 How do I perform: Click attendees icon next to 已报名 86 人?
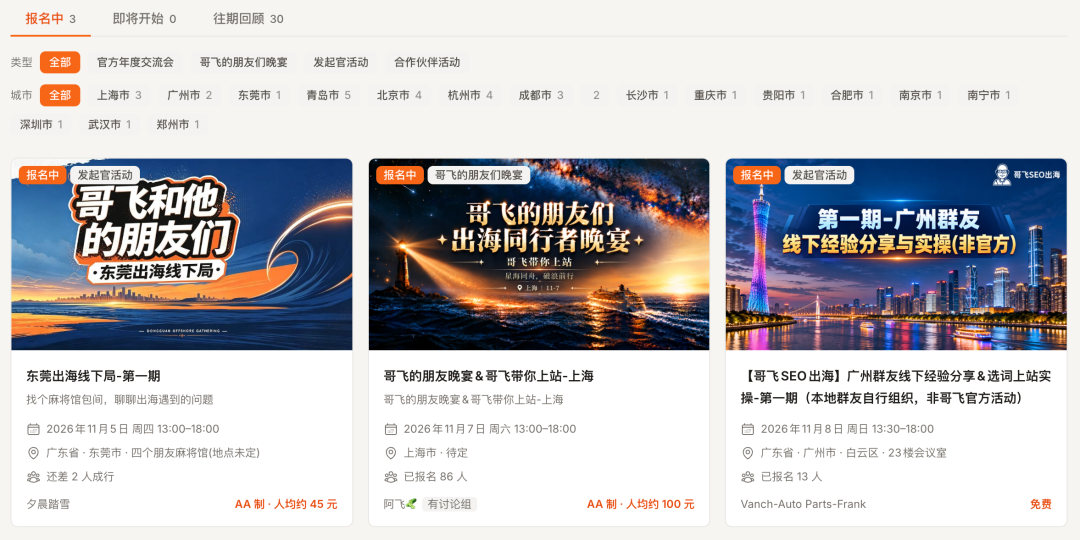click(x=391, y=477)
